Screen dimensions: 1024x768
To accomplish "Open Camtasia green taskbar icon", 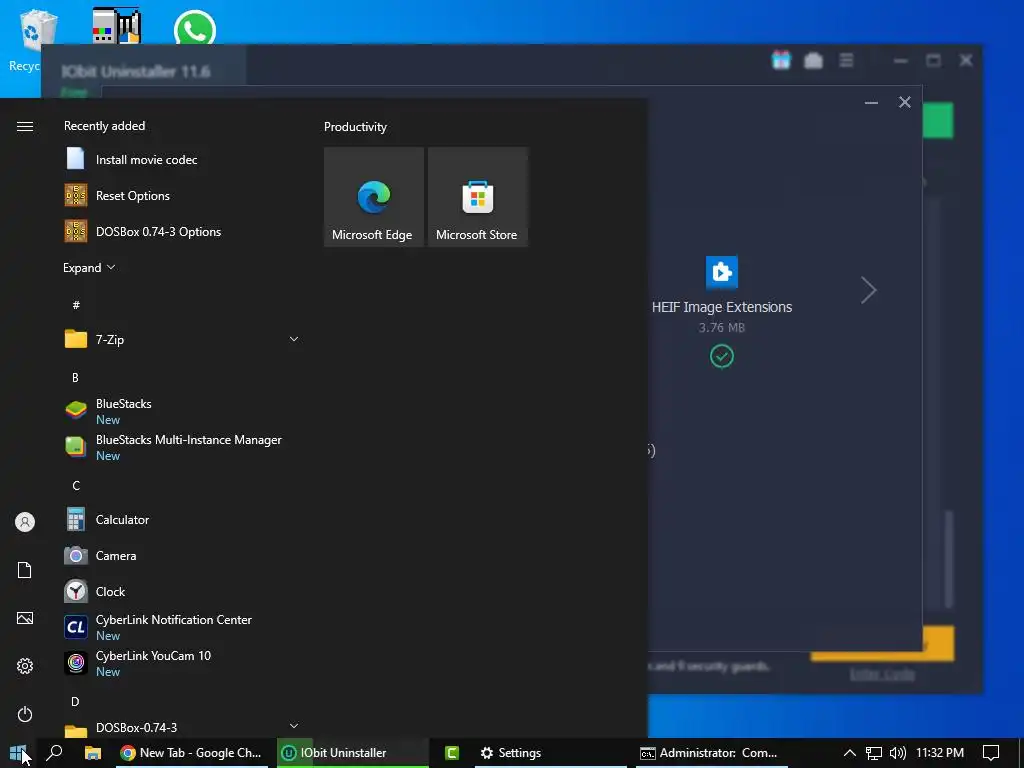I will click(452, 753).
